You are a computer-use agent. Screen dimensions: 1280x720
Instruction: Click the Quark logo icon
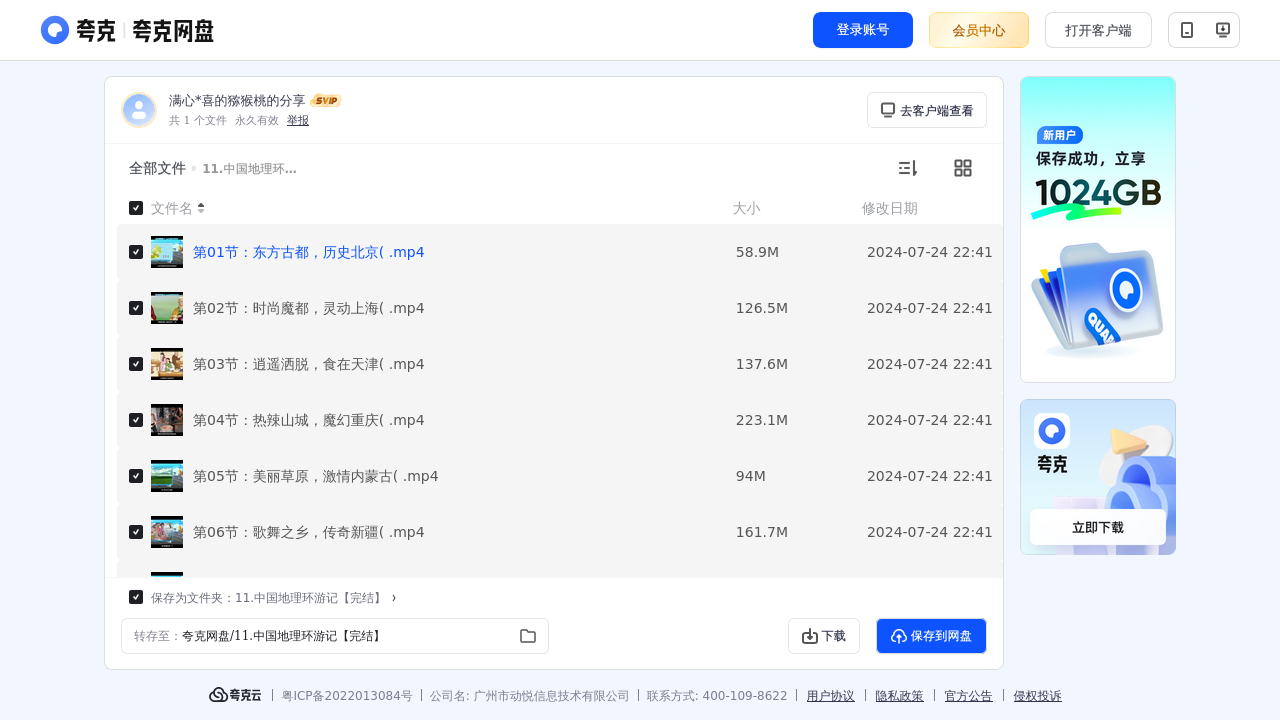pos(55,30)
